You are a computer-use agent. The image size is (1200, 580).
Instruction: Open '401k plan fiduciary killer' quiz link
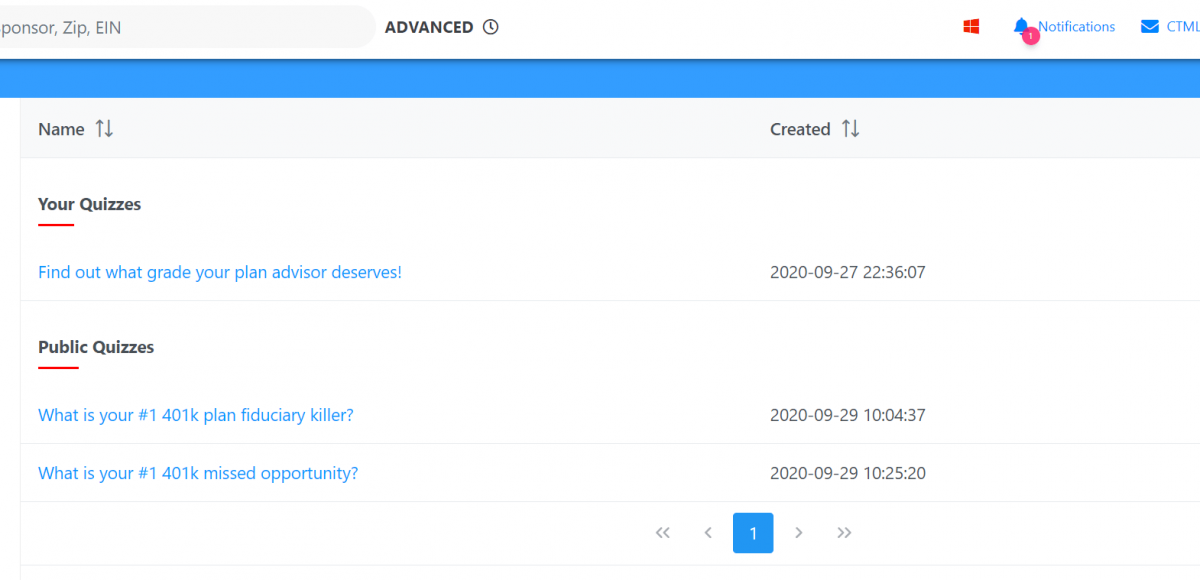[196, 415]
